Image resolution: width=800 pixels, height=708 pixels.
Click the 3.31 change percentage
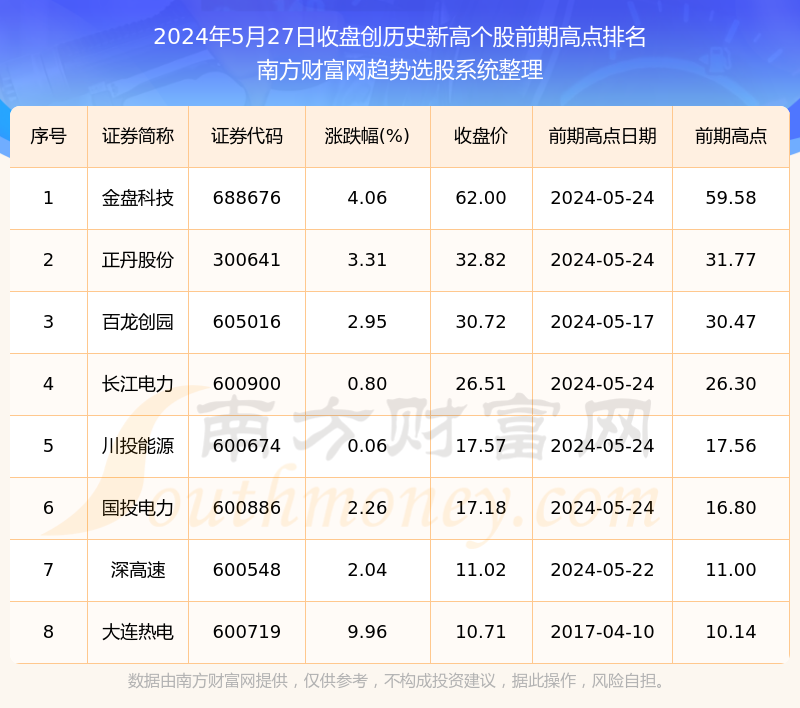pos(367,260)
